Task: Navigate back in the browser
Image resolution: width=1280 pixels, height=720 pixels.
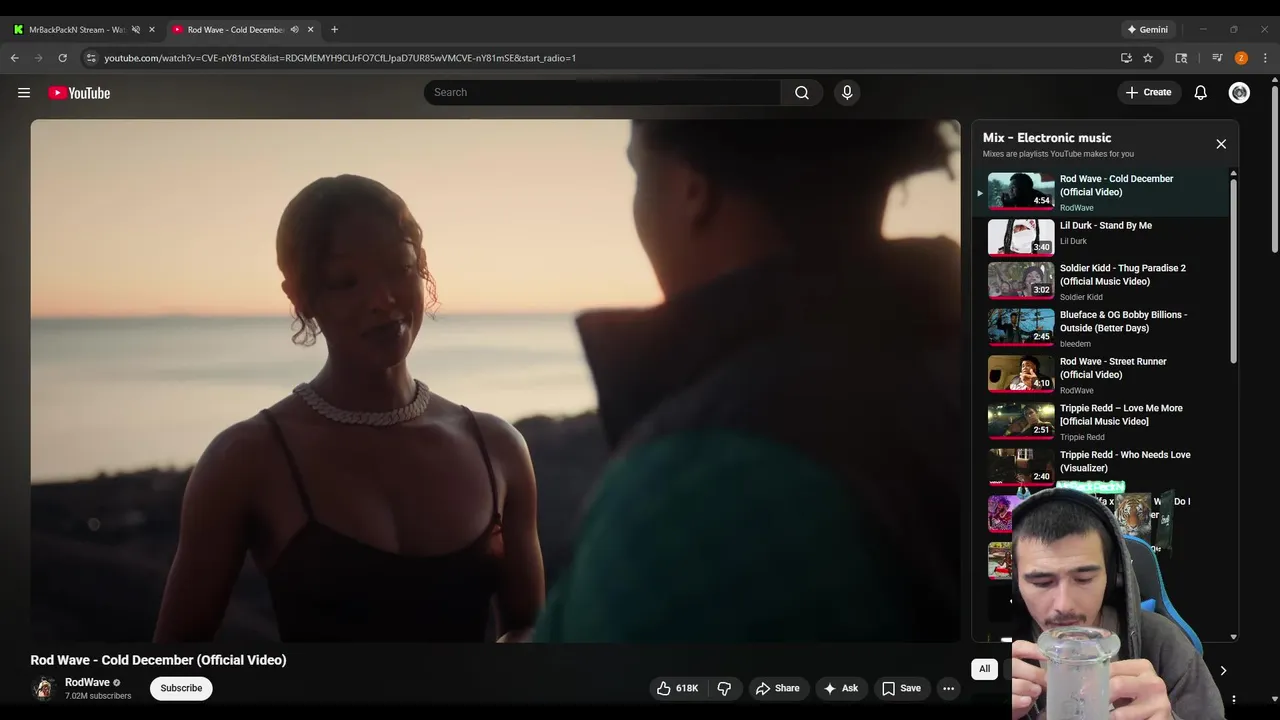Action: 14,58
